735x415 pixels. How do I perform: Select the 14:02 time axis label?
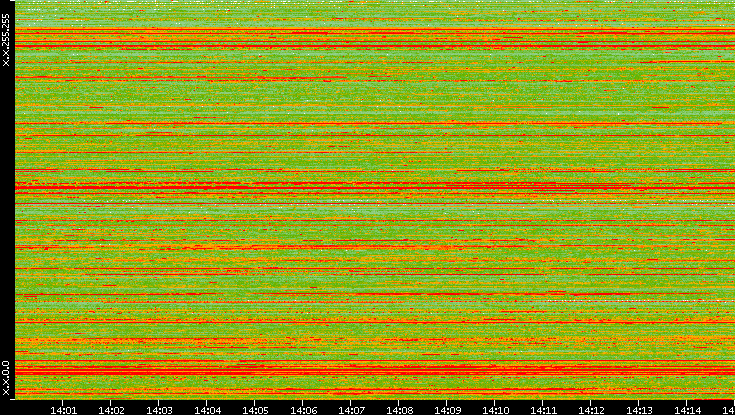click(111, 410)
